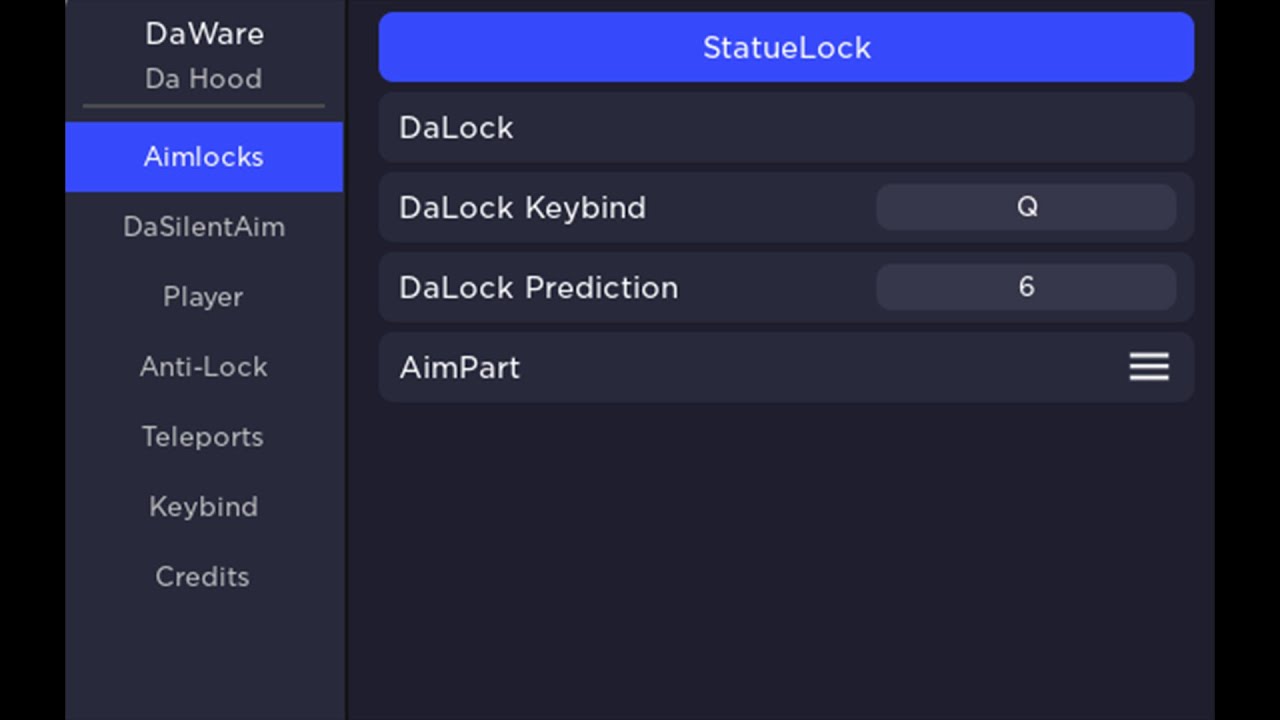Click the DaLock Prediction label

tap(538, 288)
